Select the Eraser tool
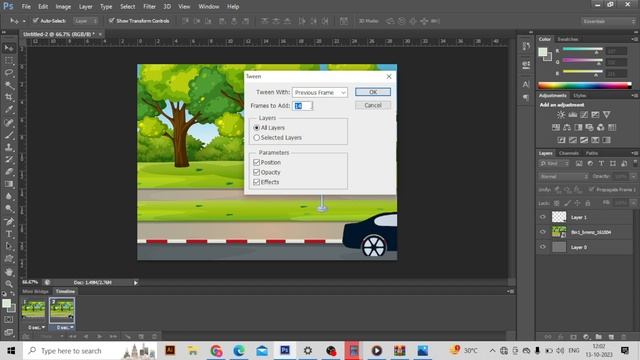 click(9, 172)
